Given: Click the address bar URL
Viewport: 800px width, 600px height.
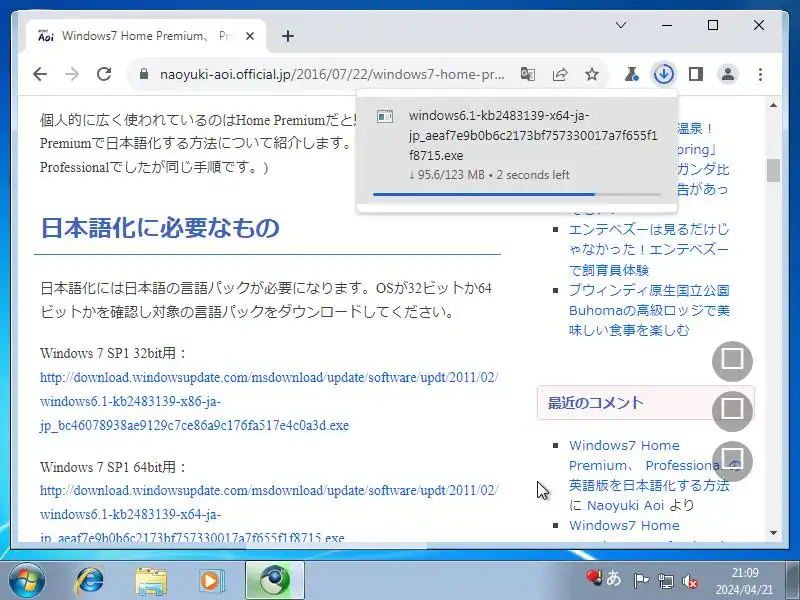Looking at the screenshot, I should click(332, 74).
